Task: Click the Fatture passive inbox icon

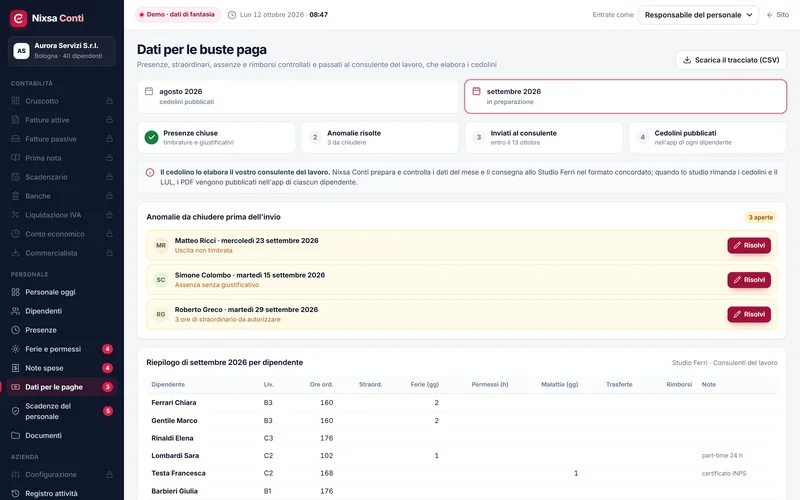Action: click(15, 139)
